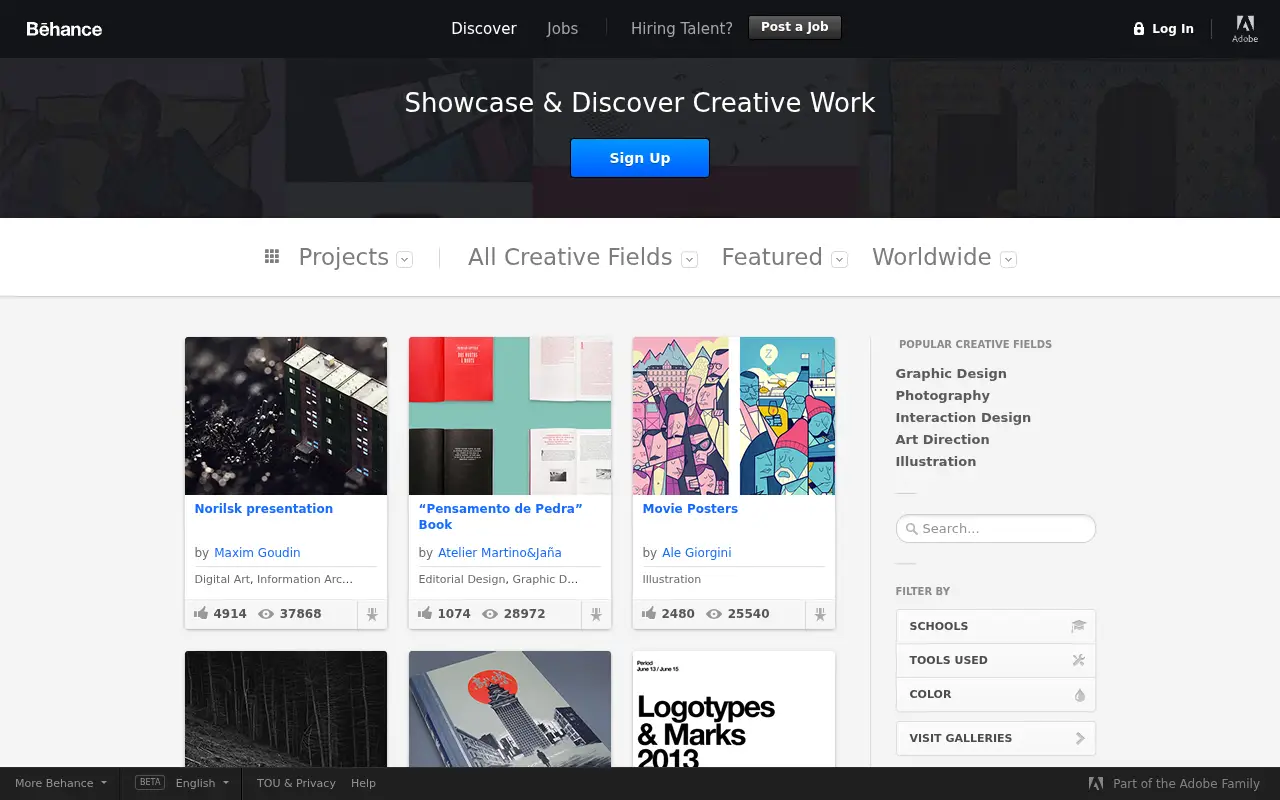Click Illustration tag on Movie Posters card
Screen dimensions: 1280x800
[x=672, y=579]
